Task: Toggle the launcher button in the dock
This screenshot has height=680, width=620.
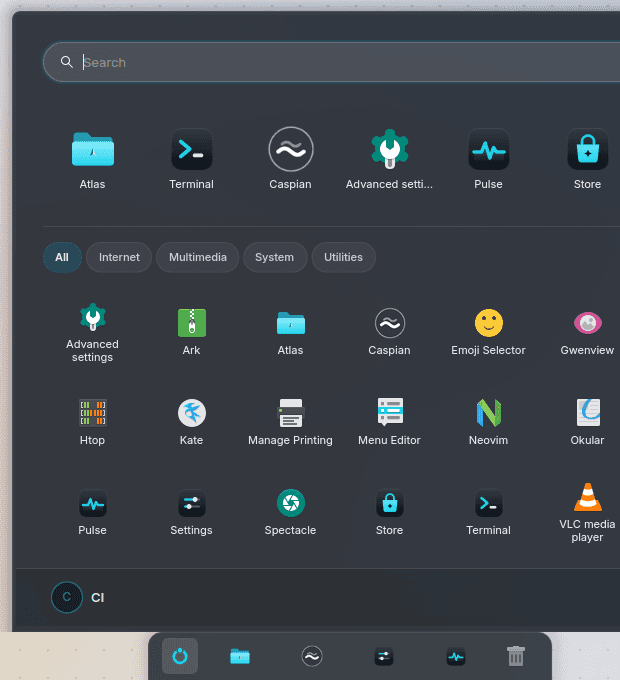Action: [x=180, y=656]
